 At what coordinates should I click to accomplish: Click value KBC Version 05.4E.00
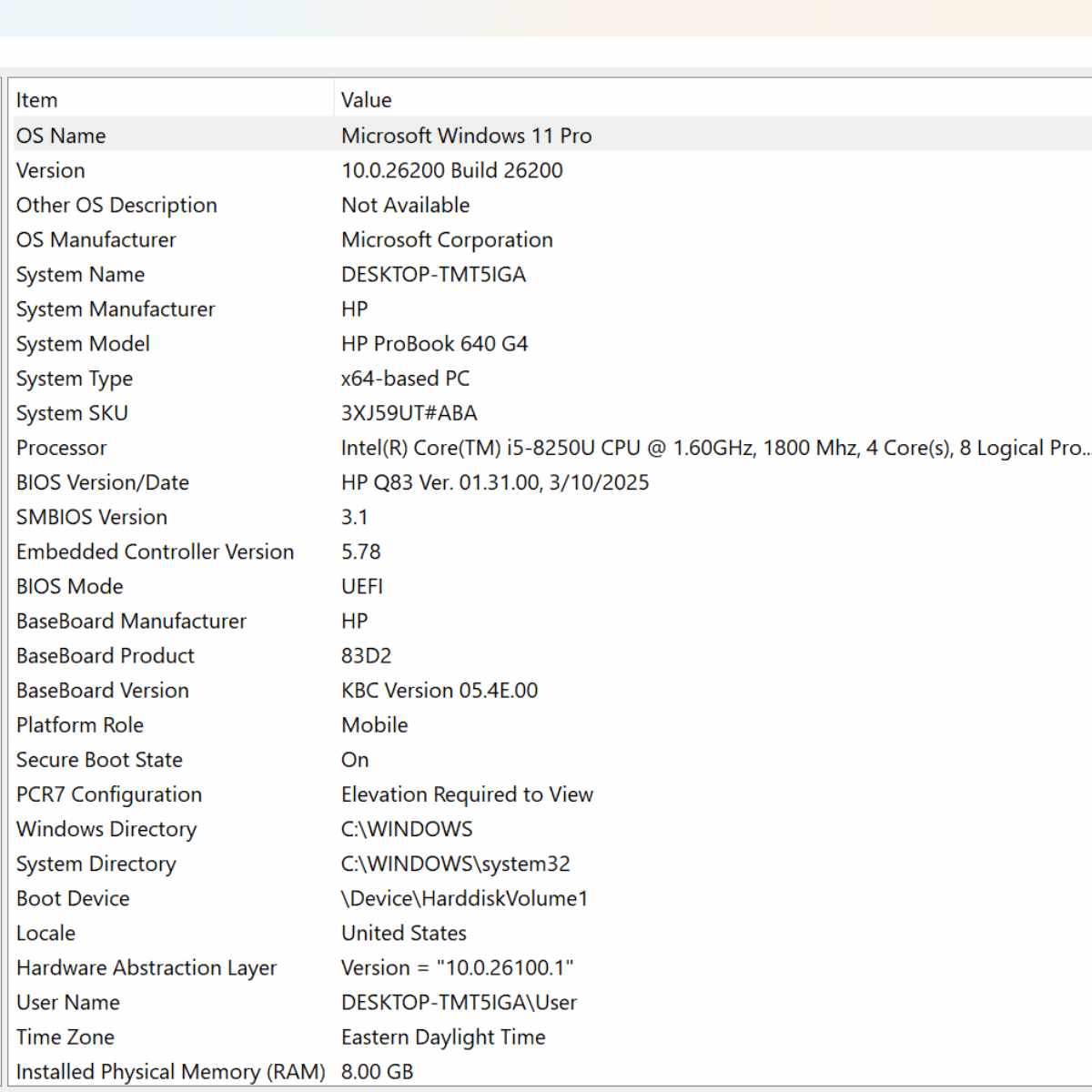tap(440, 689)
